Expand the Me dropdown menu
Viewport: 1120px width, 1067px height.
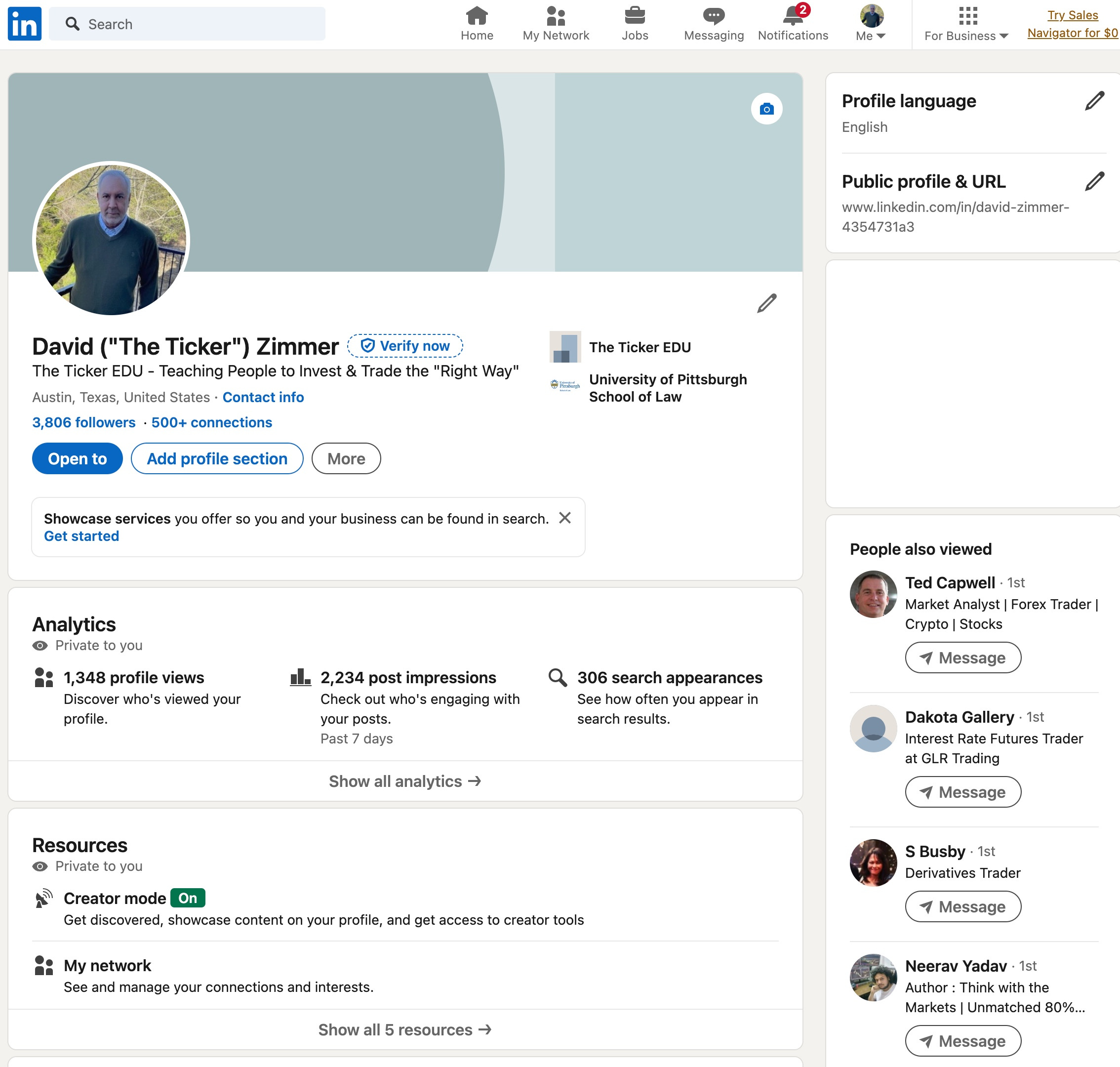[871, 24]
